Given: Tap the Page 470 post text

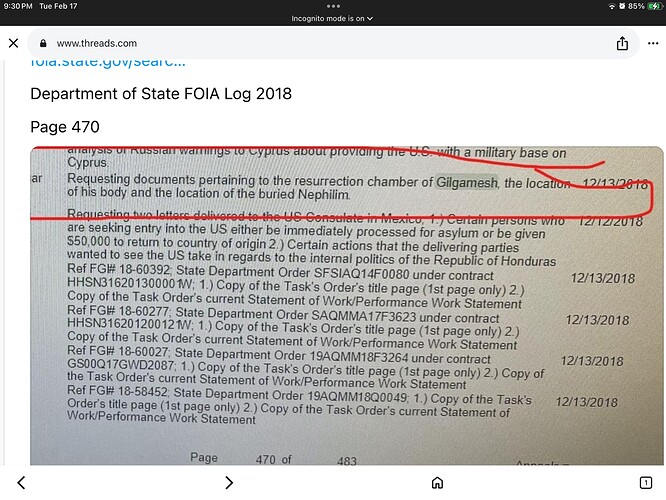Looking at the screenshot, I should [65, 127].
